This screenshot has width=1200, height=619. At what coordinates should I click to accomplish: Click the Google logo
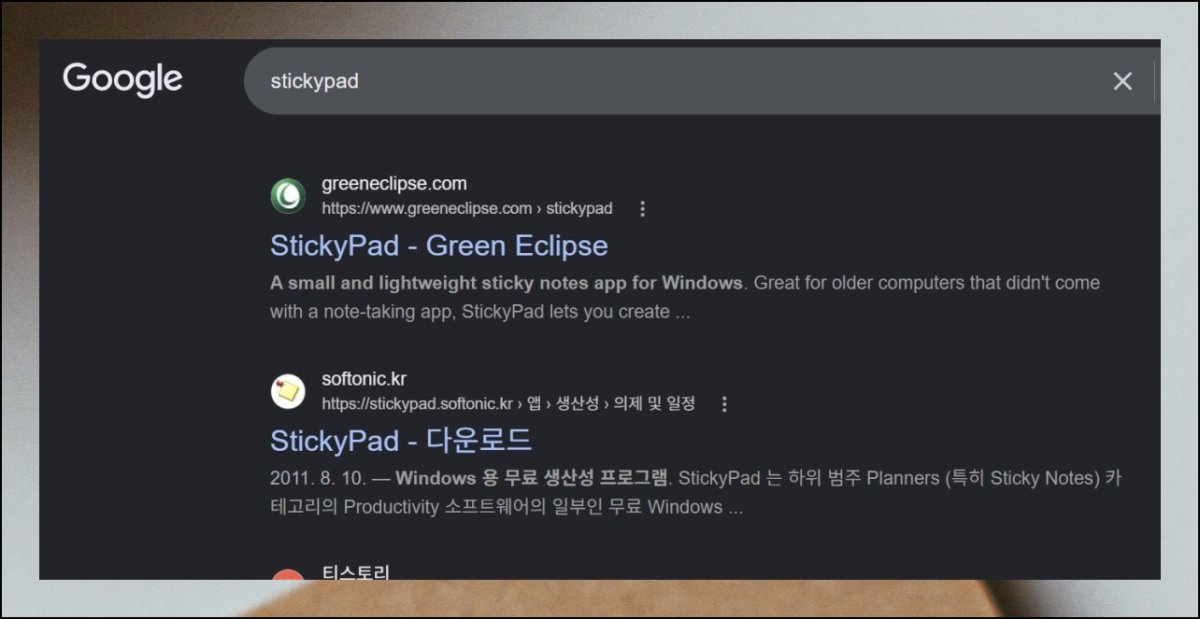[122, 79]
